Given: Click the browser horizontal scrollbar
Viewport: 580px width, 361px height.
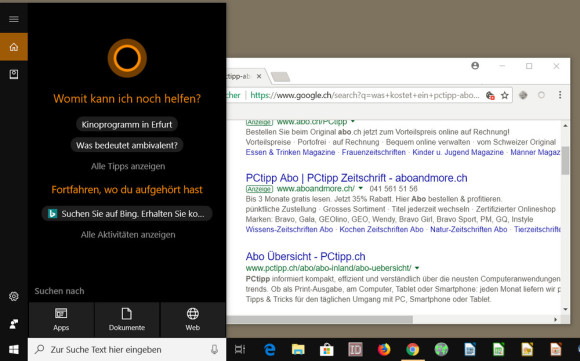Looking at the screenshot, I should tap(320, 319).
